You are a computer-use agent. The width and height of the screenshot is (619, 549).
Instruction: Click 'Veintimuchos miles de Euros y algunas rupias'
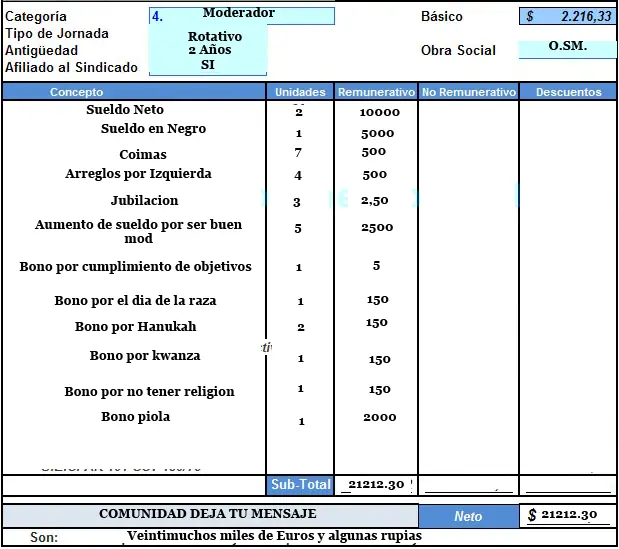[274, 536]
